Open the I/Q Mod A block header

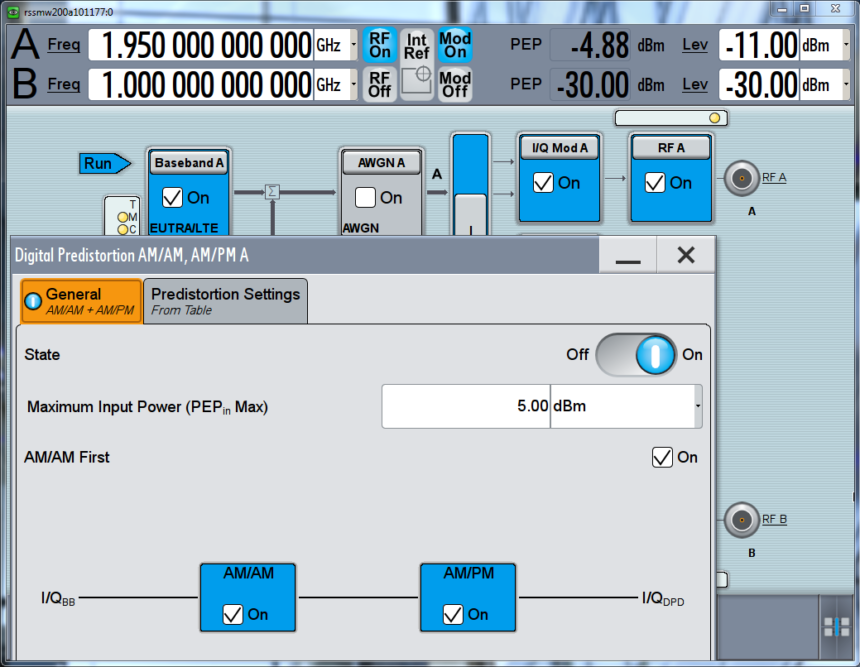pyautogui.click(x=559, y=148)
